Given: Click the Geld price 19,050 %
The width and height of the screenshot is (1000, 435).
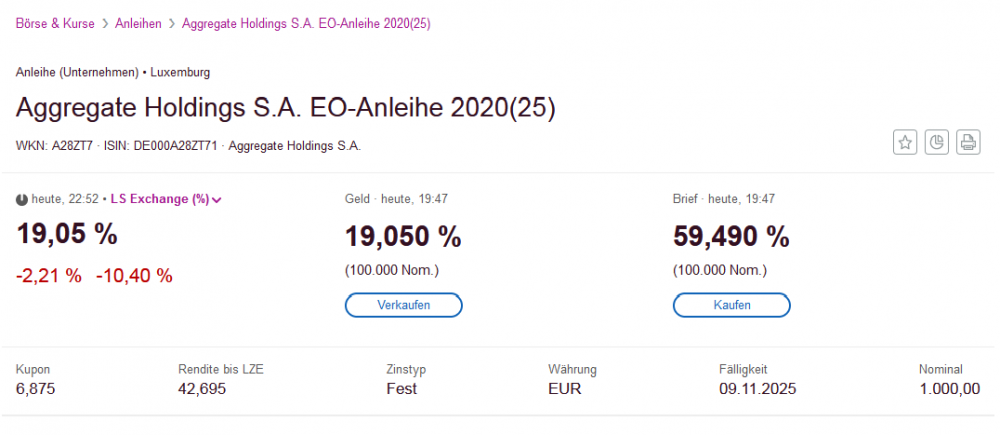Looking at the screenshot, I should coord(403,237).
